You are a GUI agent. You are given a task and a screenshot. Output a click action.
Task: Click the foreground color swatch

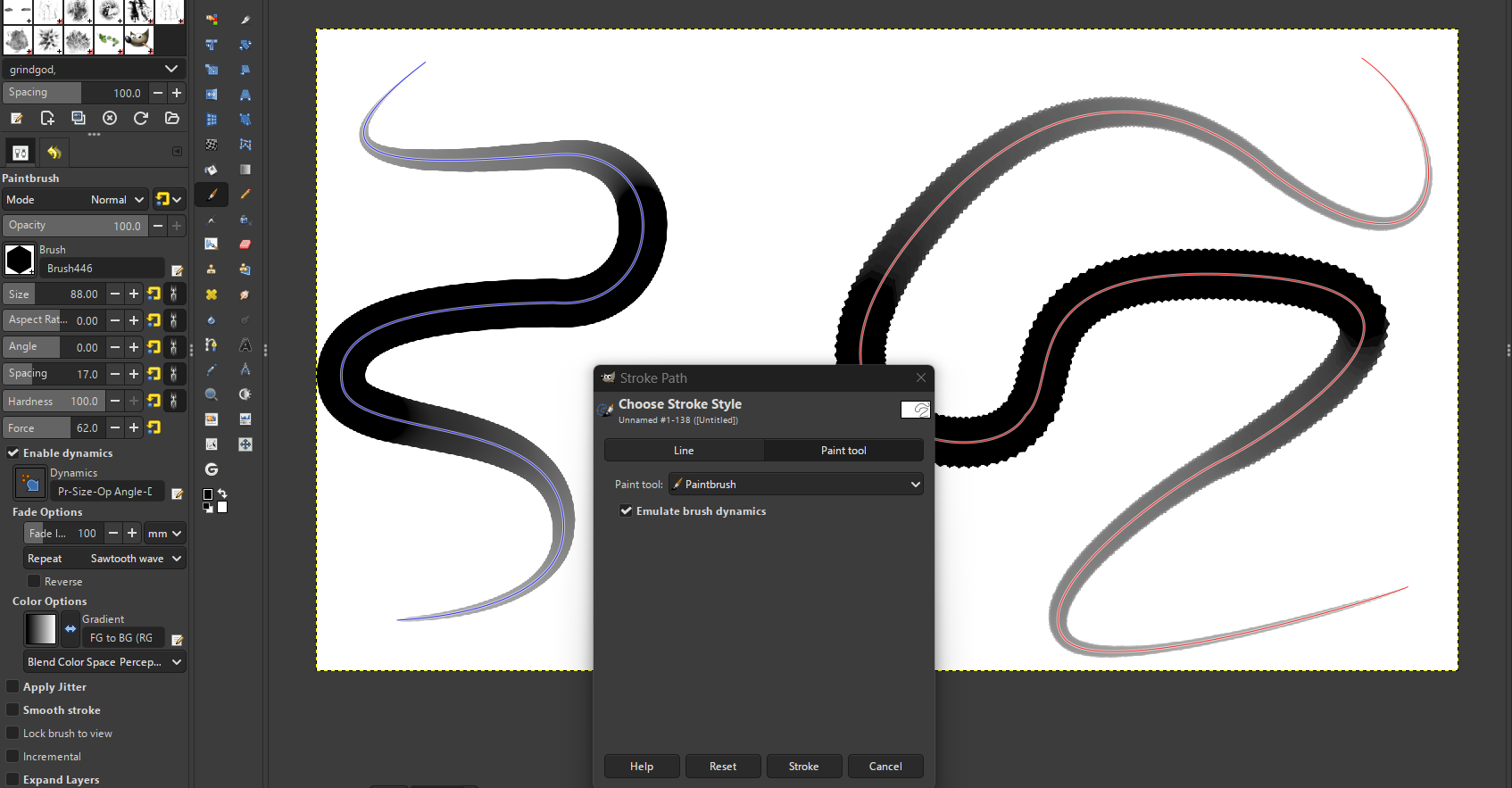pos(207,494)
